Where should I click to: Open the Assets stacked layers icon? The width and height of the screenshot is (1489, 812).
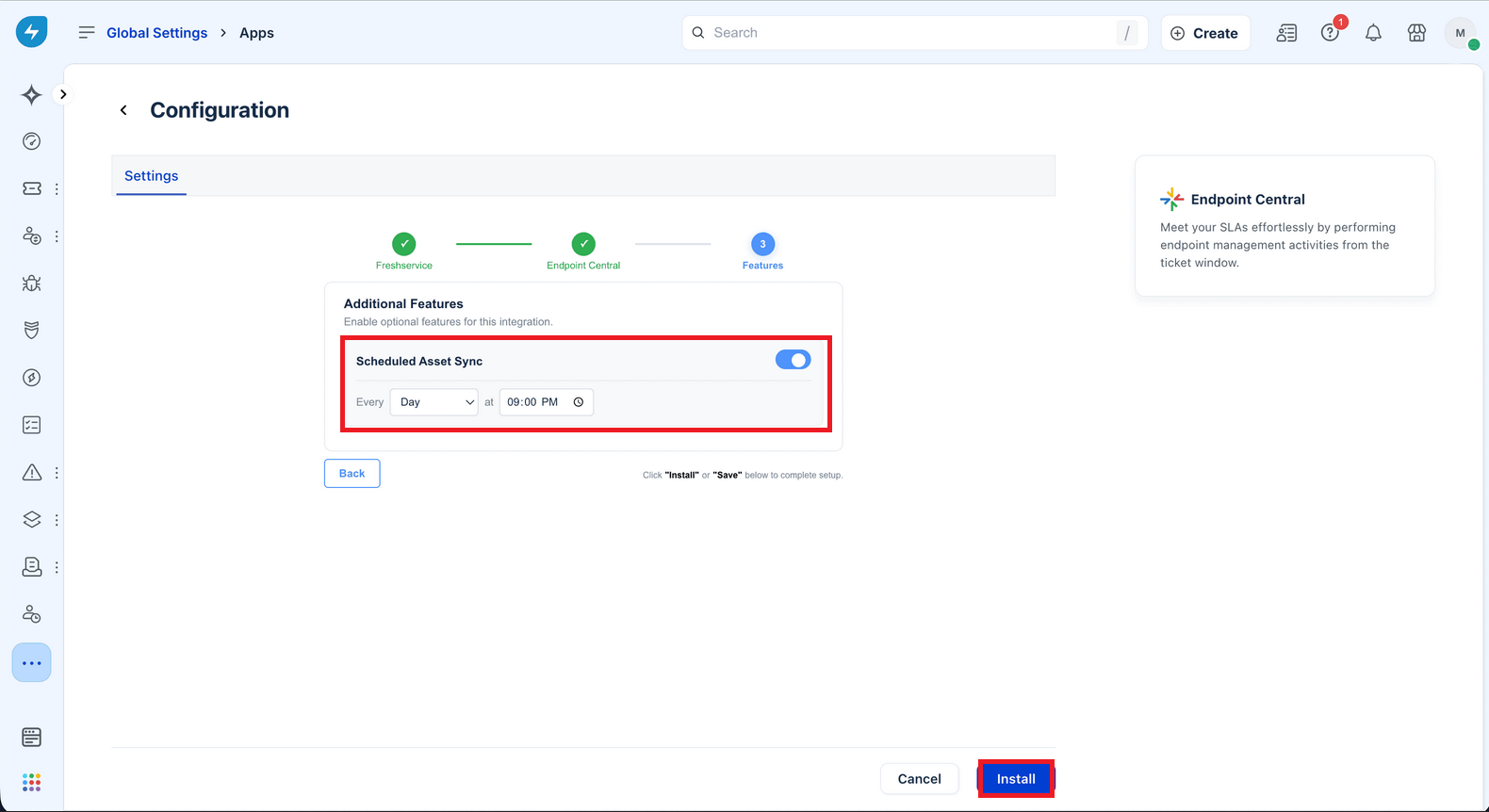[x=31, y=519]
